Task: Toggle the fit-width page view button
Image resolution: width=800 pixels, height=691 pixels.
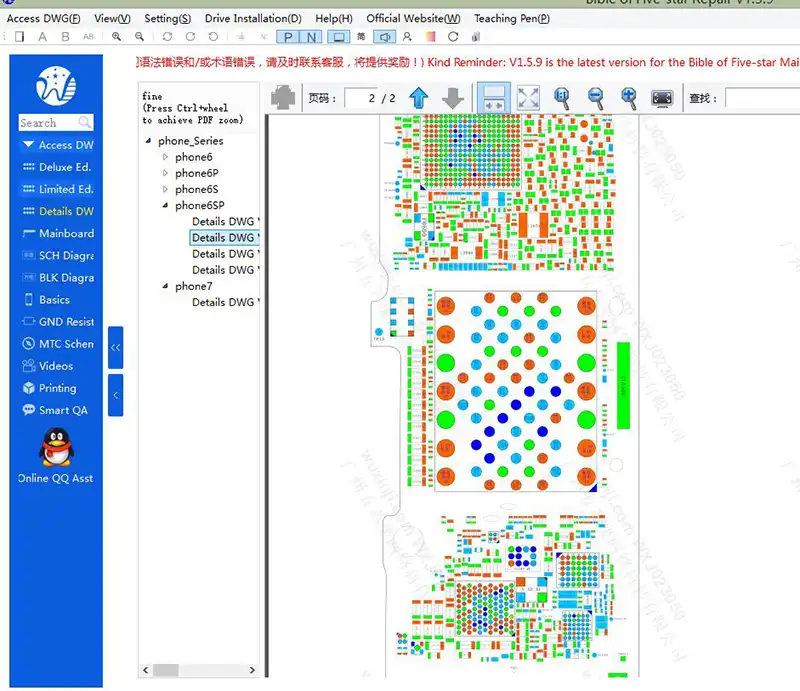Action: click(494, 97)
